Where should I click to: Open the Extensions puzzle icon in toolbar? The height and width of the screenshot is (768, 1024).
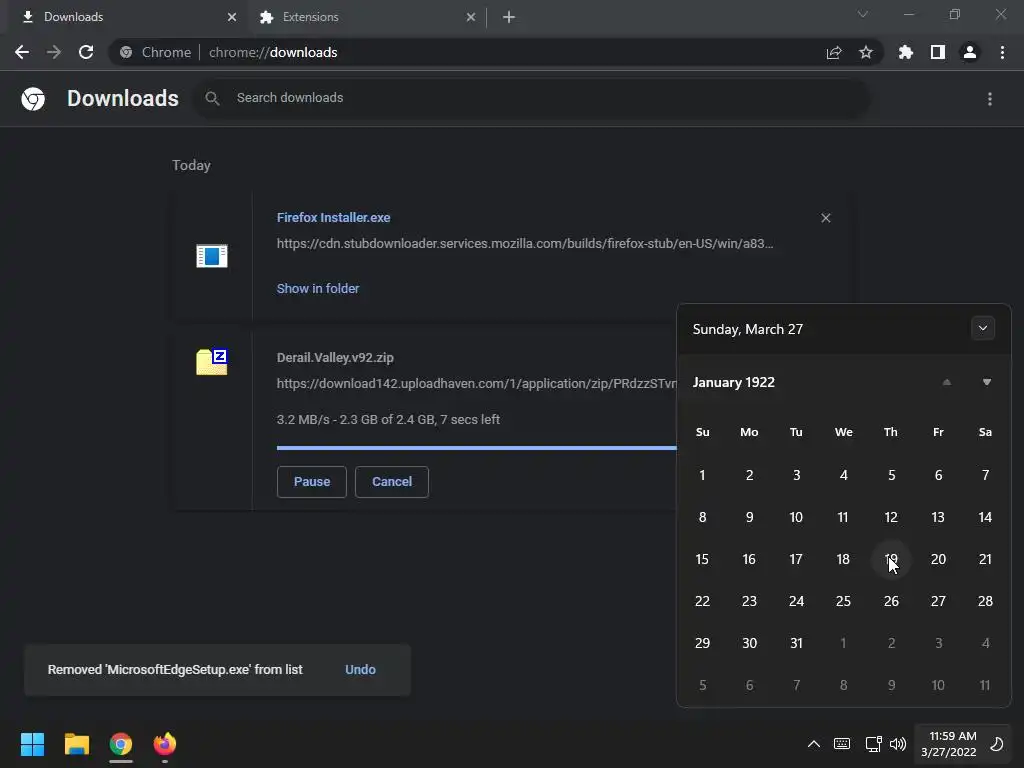[906, 52]
